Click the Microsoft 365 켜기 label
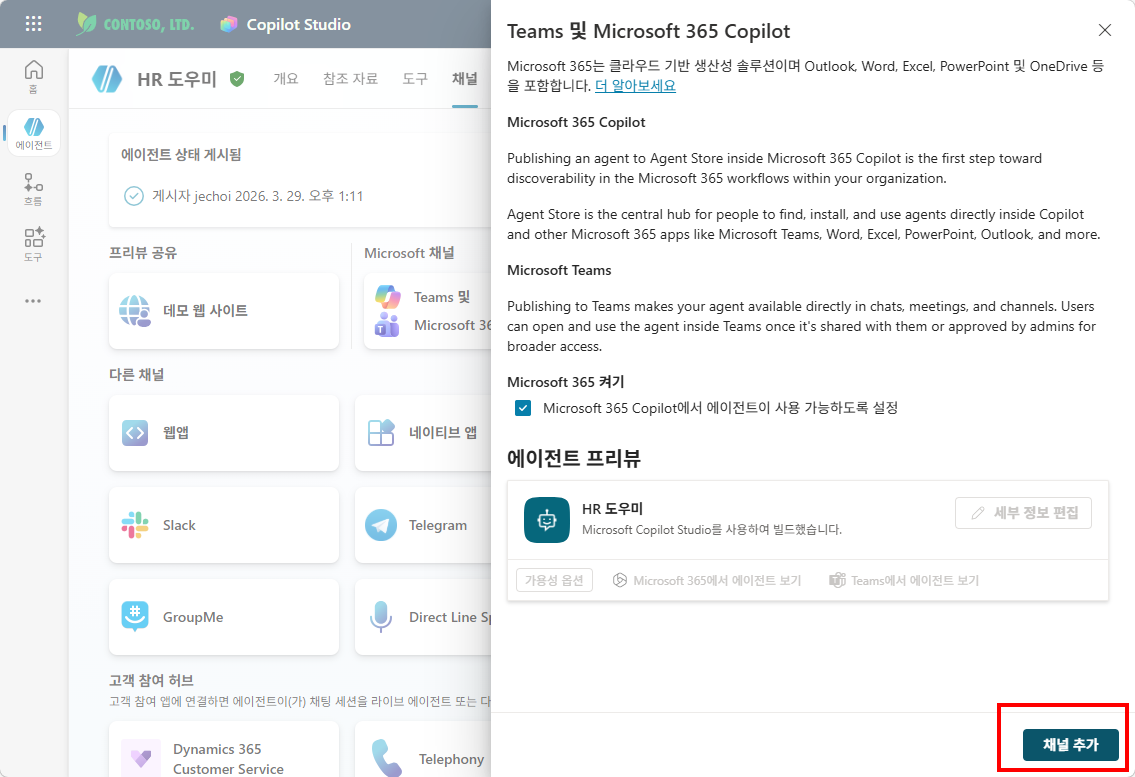The width and height of the screenshot is (1135, 777). (x=565, y=382)
